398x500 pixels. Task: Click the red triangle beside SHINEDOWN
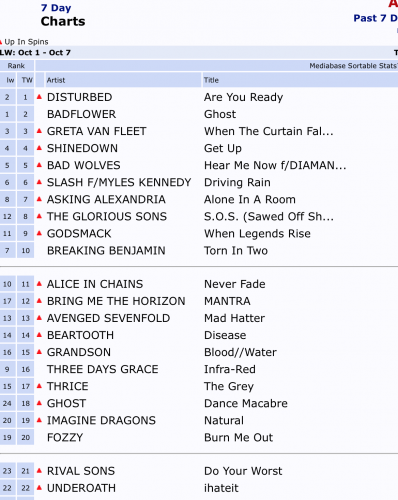click(x=39, y=148)
